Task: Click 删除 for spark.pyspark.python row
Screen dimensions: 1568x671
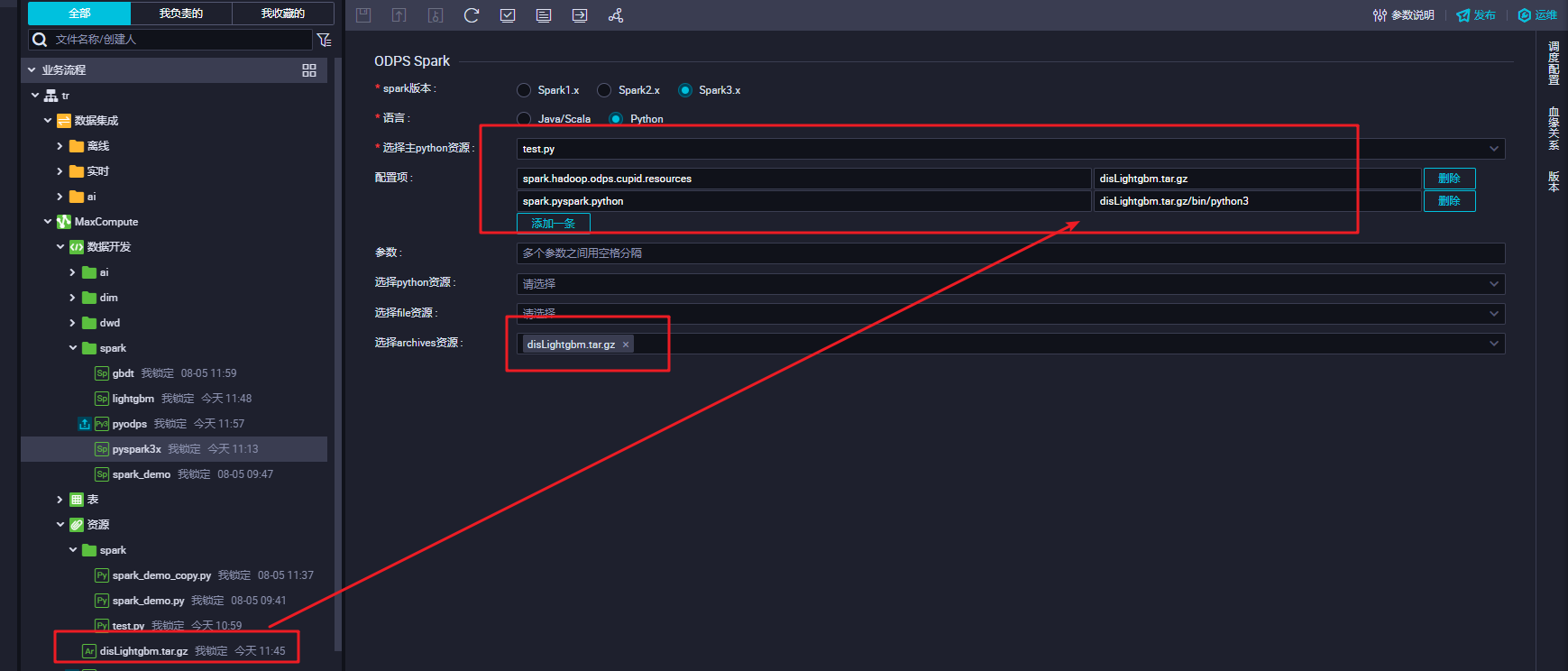Action: click(x=1450, y=201)
